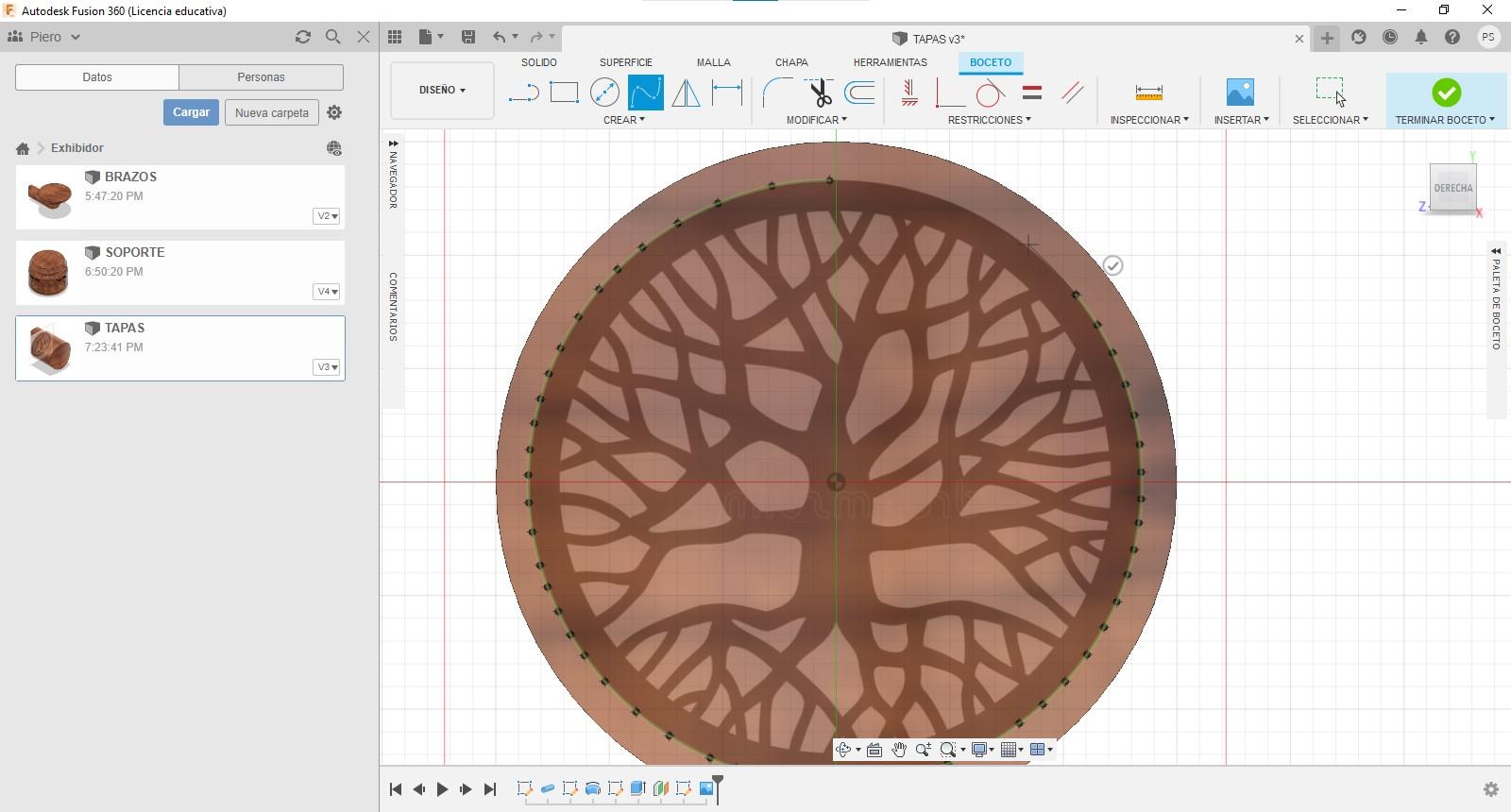This screenshot has height=812, width=1511.
Task: Open the help question mark
Action: (1452, 37)
